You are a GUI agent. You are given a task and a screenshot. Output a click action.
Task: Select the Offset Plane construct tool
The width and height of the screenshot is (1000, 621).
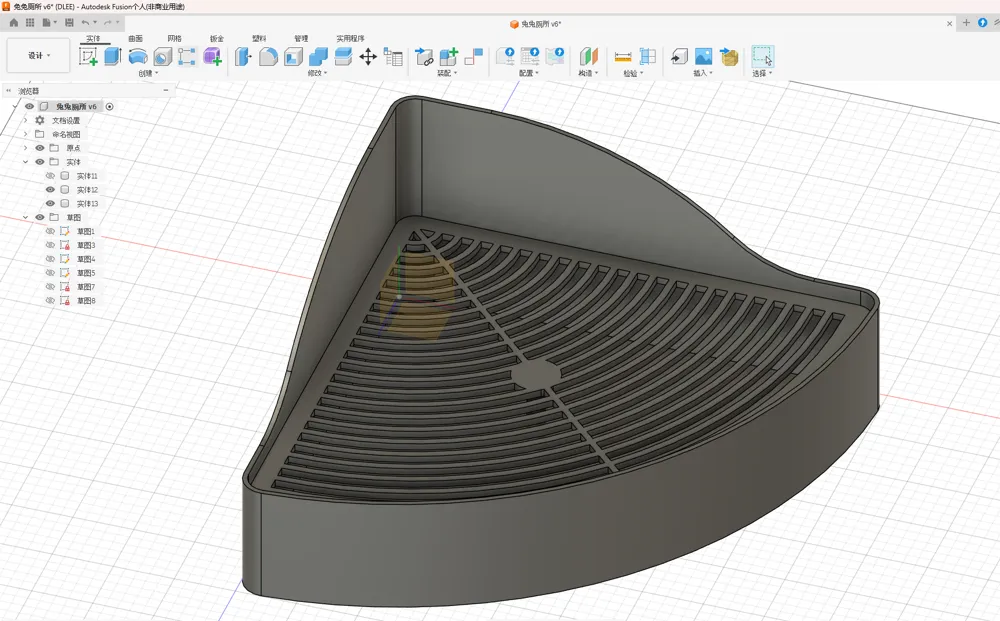pos(589,57)
